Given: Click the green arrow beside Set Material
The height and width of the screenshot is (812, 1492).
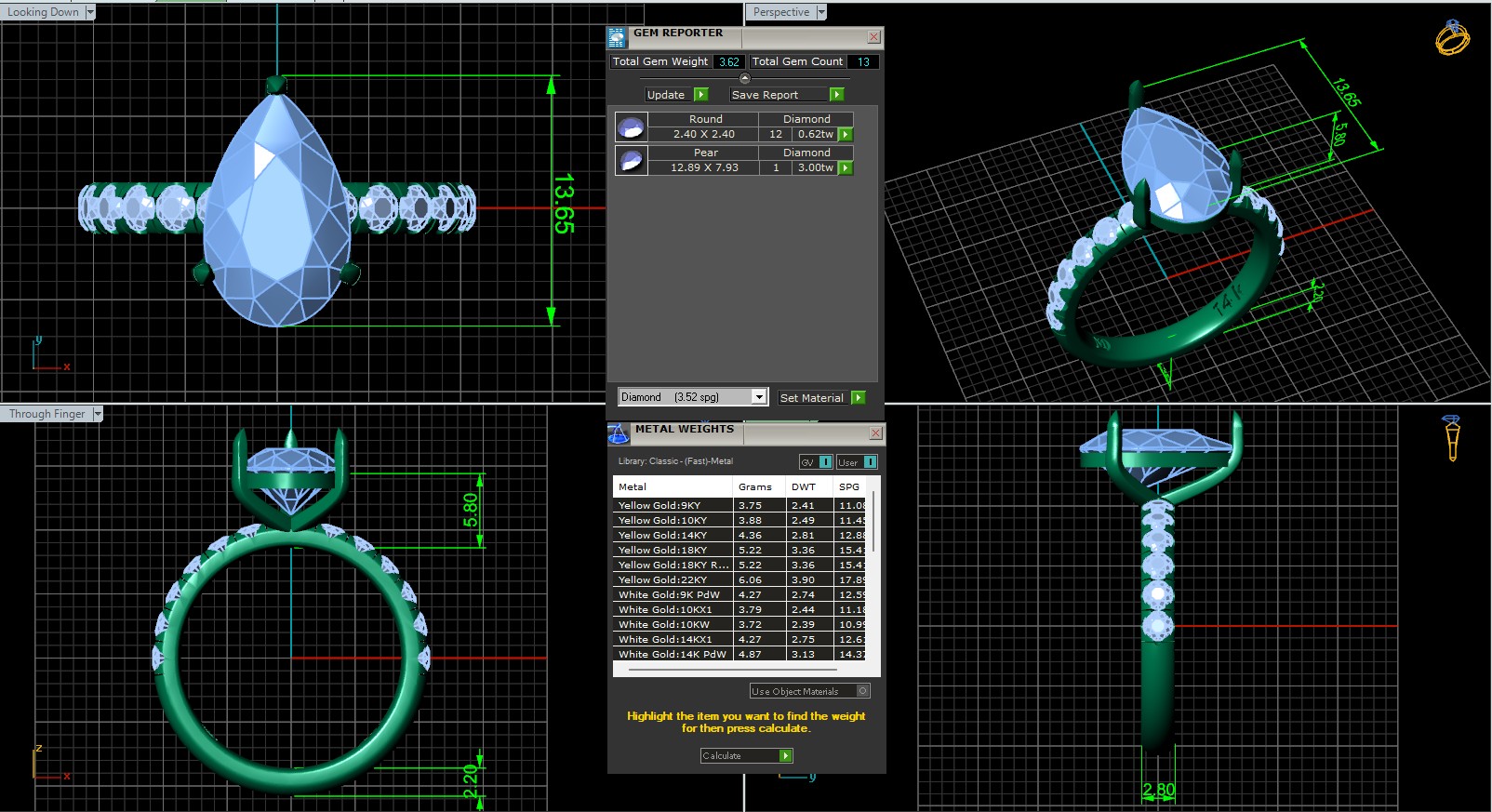Looking at the screenshot, I should (858, 397).
